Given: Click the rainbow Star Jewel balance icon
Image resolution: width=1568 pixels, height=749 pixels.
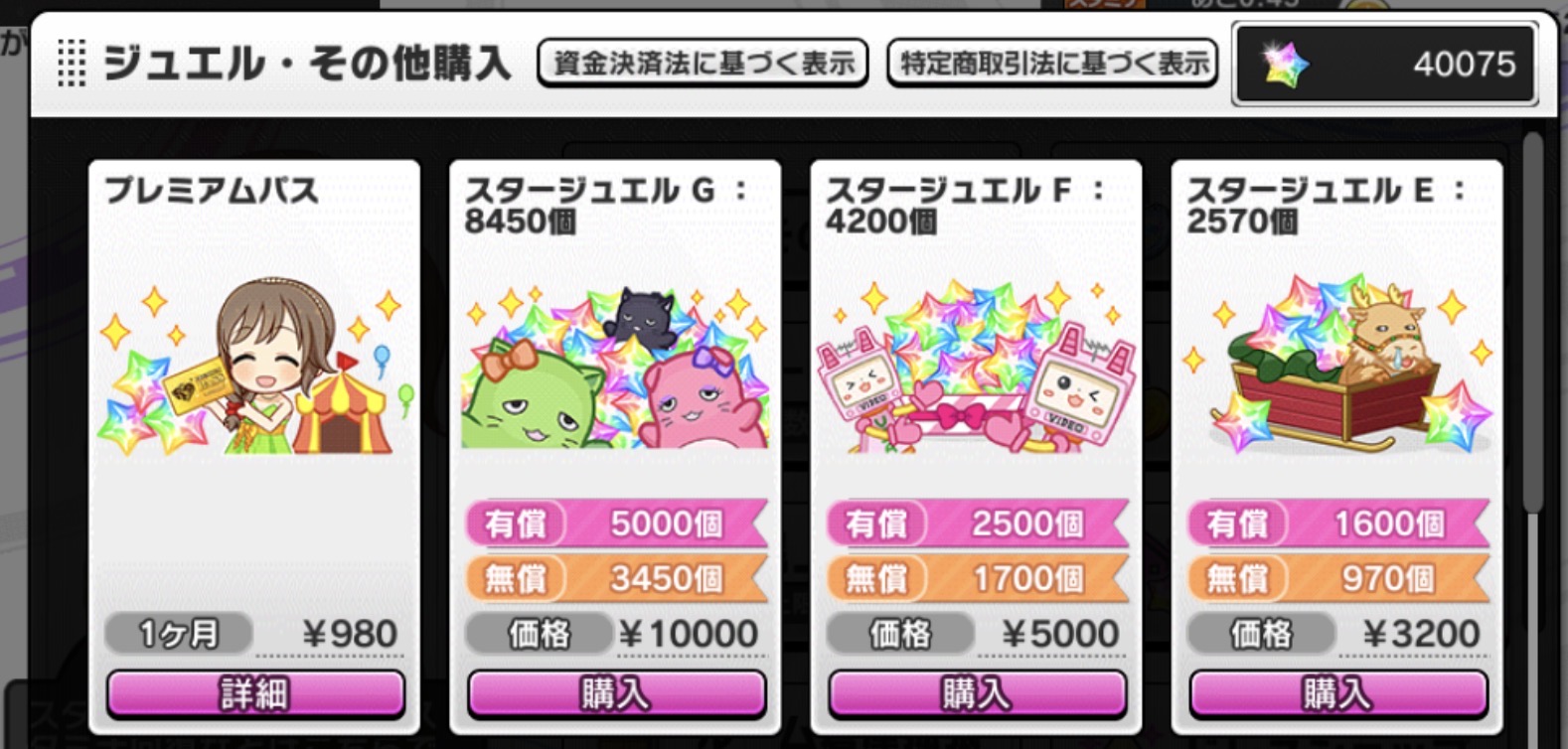Looking at the screenshot, I should tap(1286, 65).
